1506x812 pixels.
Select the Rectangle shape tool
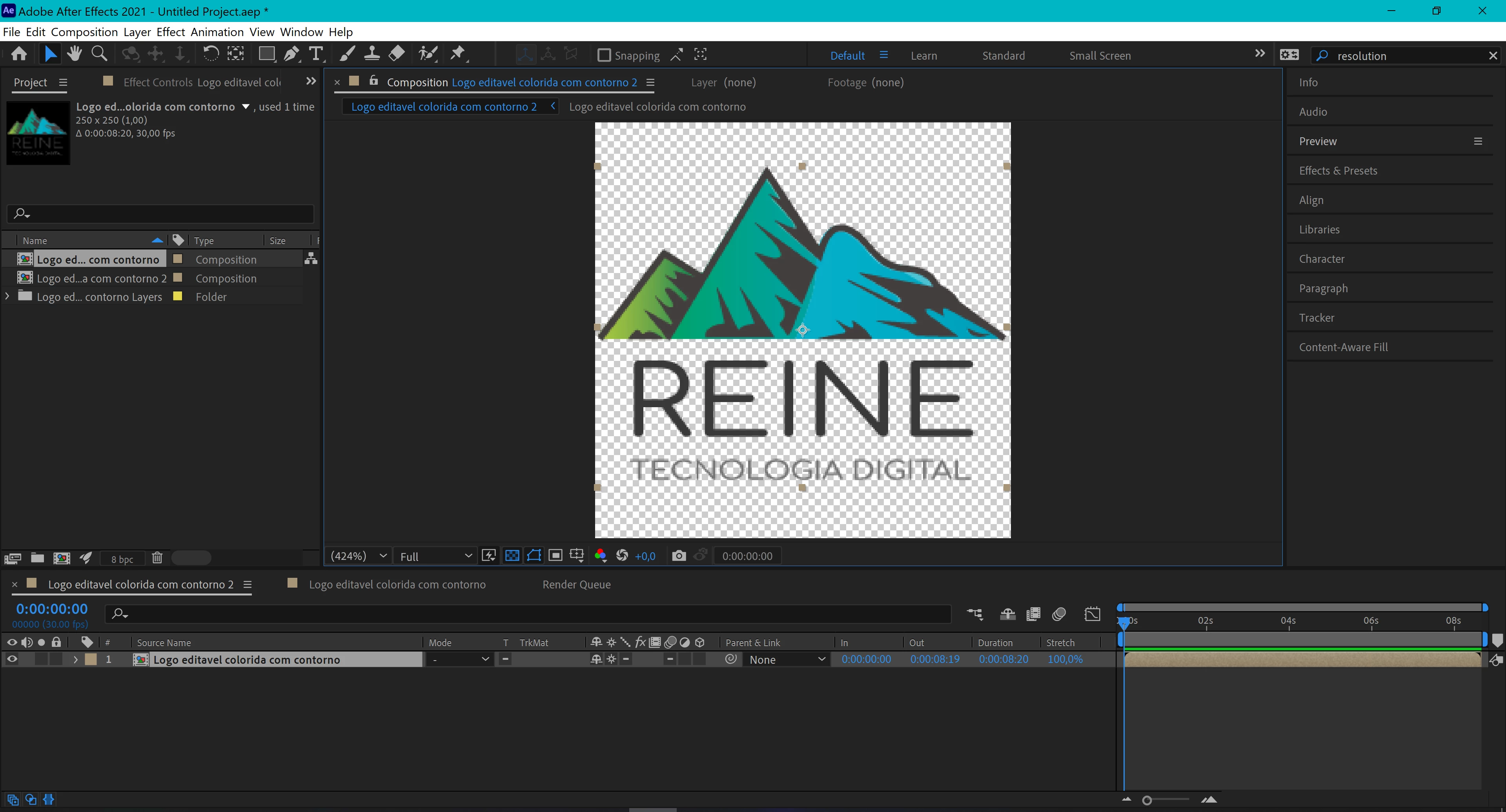point(267,55)
